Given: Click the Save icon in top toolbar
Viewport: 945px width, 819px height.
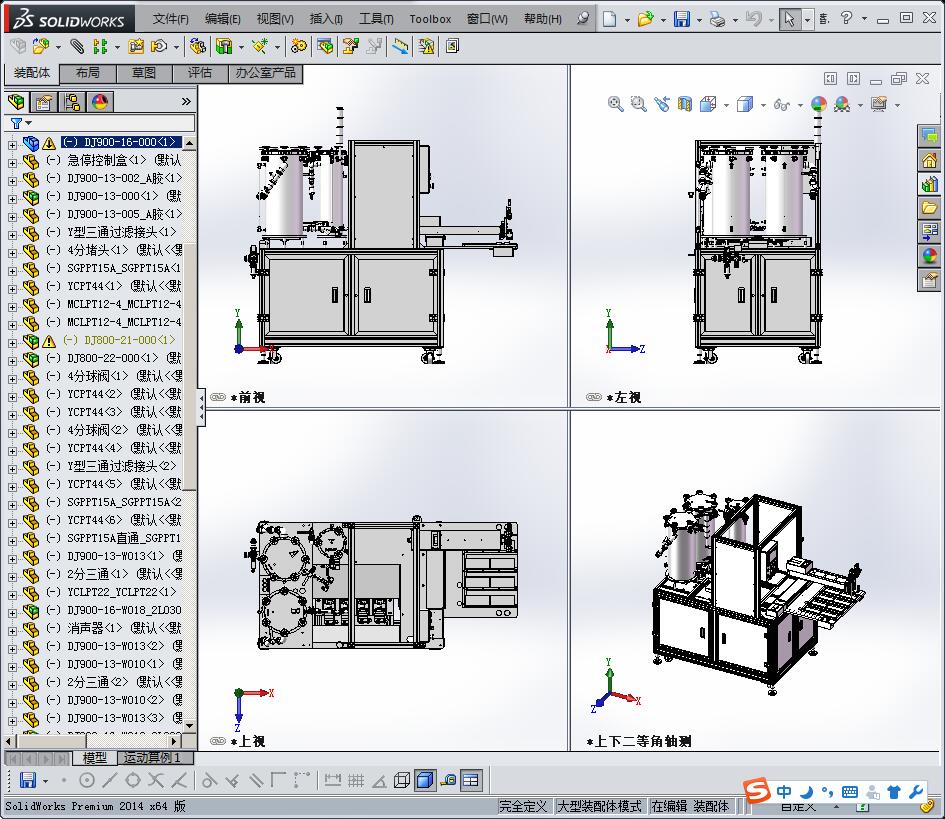Looking at the screenshot, I should [682, 19].
